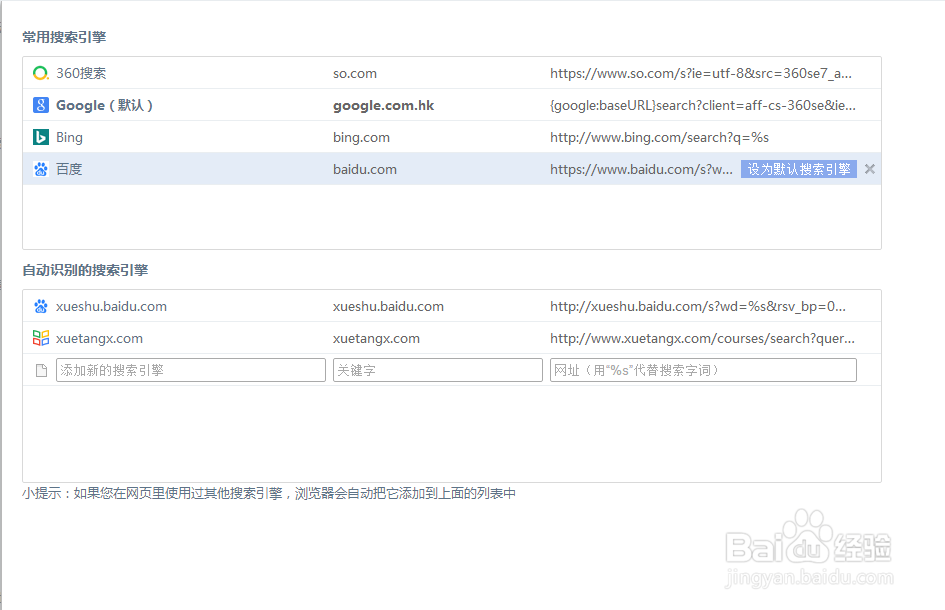Select the Bing engine name
945x610 pixels.
coord(69,137)
